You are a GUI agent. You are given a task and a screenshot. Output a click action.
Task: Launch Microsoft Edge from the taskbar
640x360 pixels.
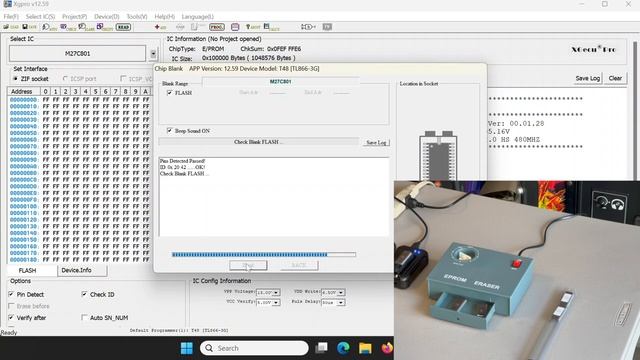[x=343, y=348]
